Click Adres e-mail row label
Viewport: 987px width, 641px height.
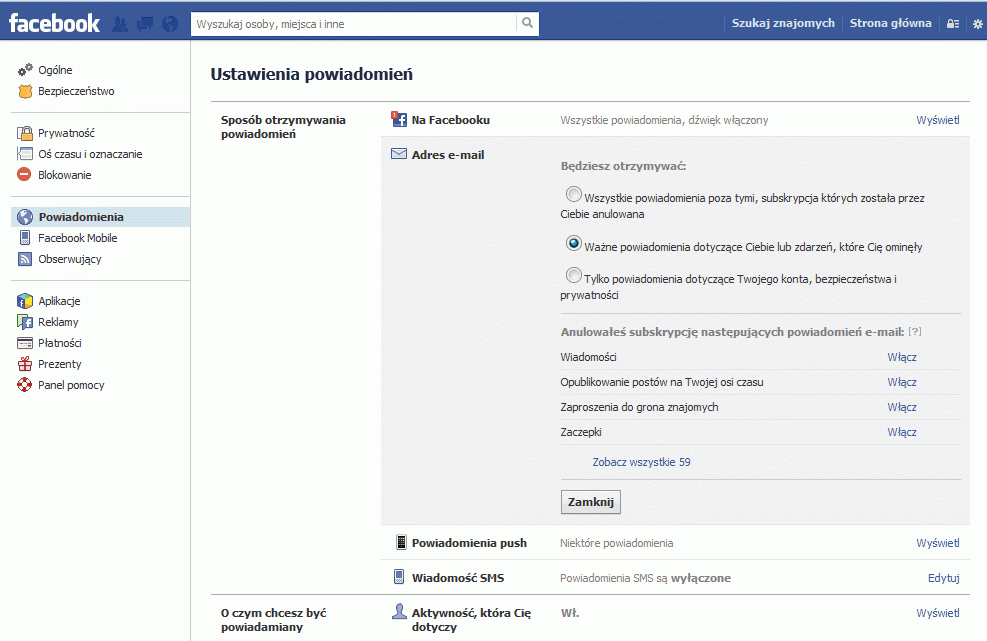[x=448, y=155]
